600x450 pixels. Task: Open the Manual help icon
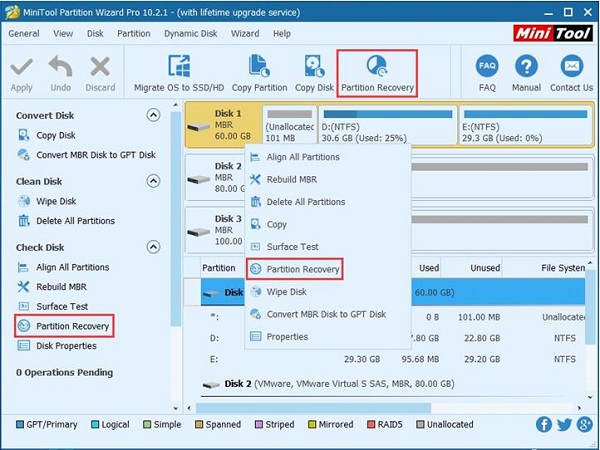pyautogui.click(x=527, y=67)
